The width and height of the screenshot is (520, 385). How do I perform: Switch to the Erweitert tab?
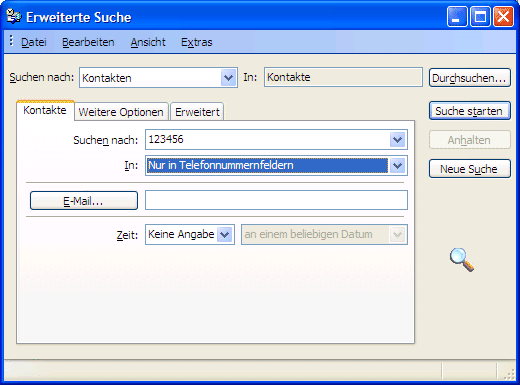pos(197,112)
